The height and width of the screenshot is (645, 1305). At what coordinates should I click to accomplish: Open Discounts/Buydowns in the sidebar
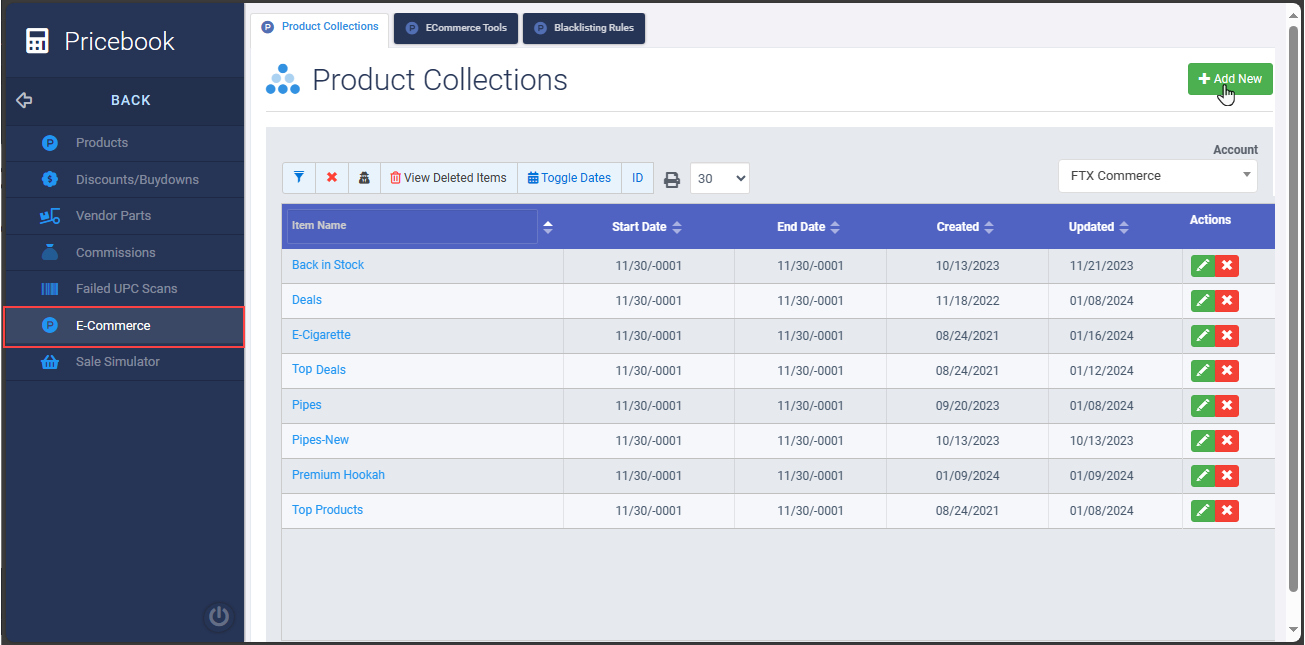point(123,180)
